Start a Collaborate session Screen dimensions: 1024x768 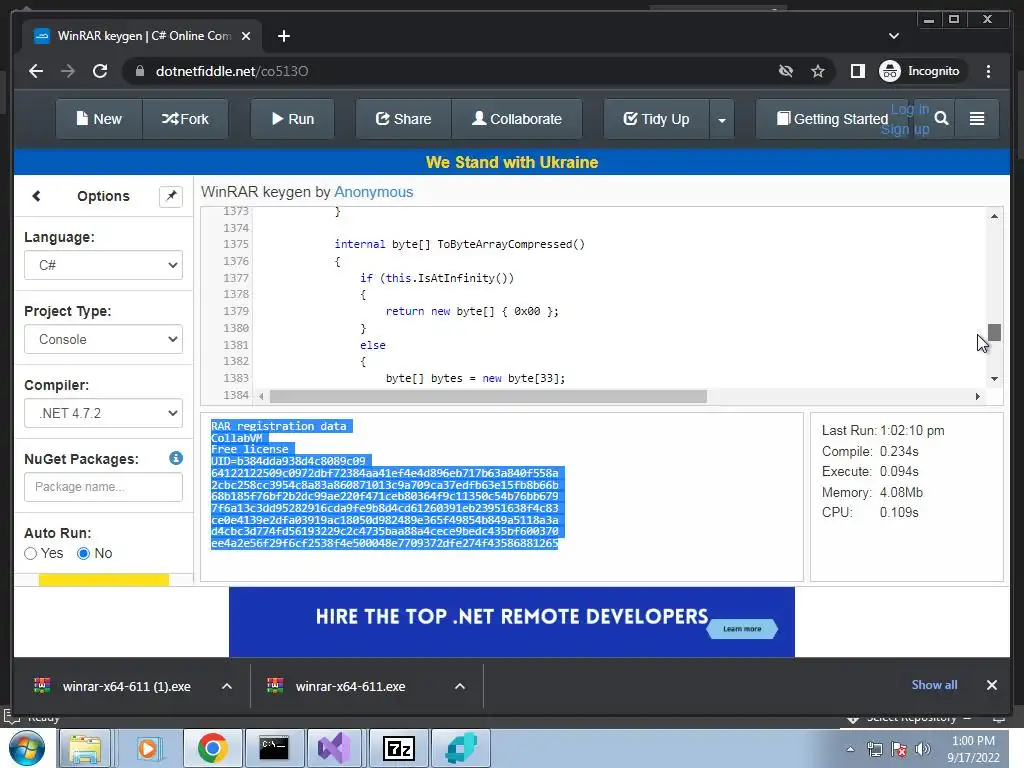tap(517, 119)
